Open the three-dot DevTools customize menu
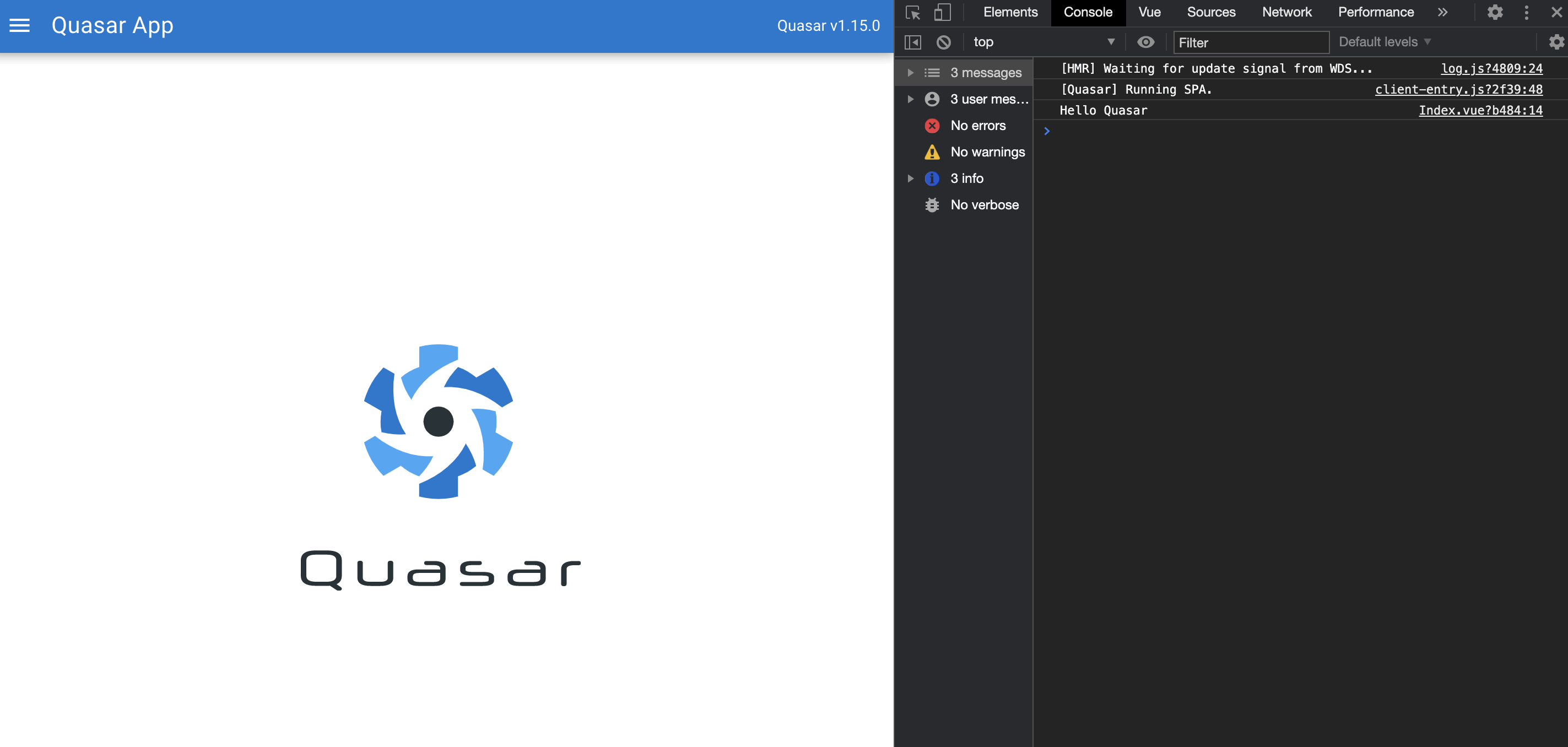The image size is (1568, 747). (x=1526, y=12)
